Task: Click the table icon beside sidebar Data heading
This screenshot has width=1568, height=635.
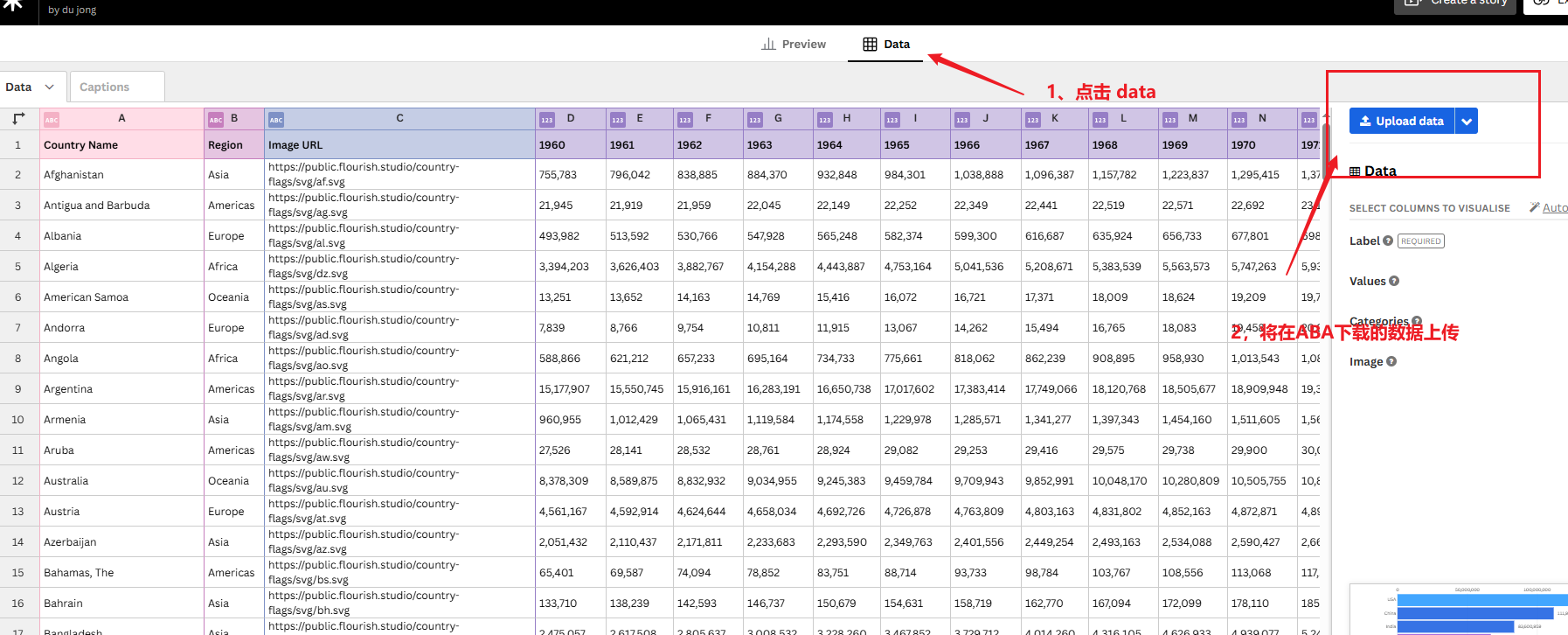Action: [x=1355, y=171]
